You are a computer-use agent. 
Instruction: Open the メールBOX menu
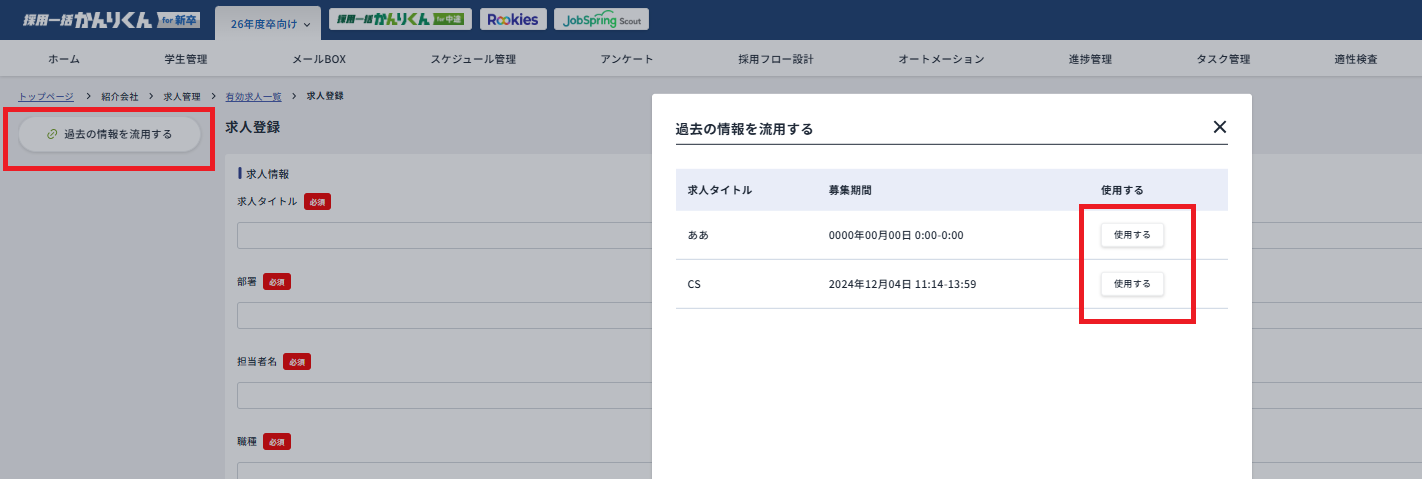[x=319, y=59]
